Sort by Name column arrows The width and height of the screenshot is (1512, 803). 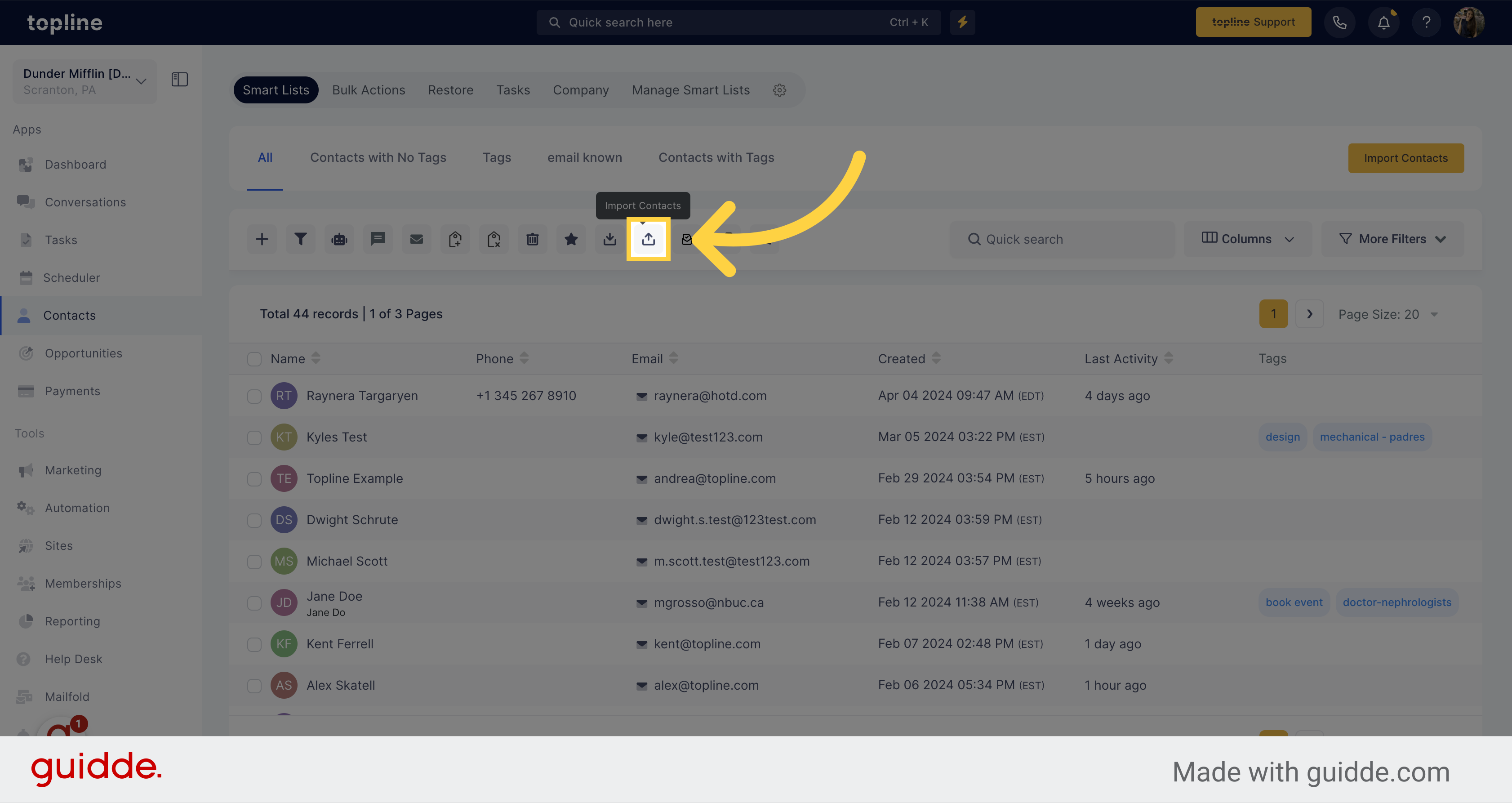click(x=316, y=358)
